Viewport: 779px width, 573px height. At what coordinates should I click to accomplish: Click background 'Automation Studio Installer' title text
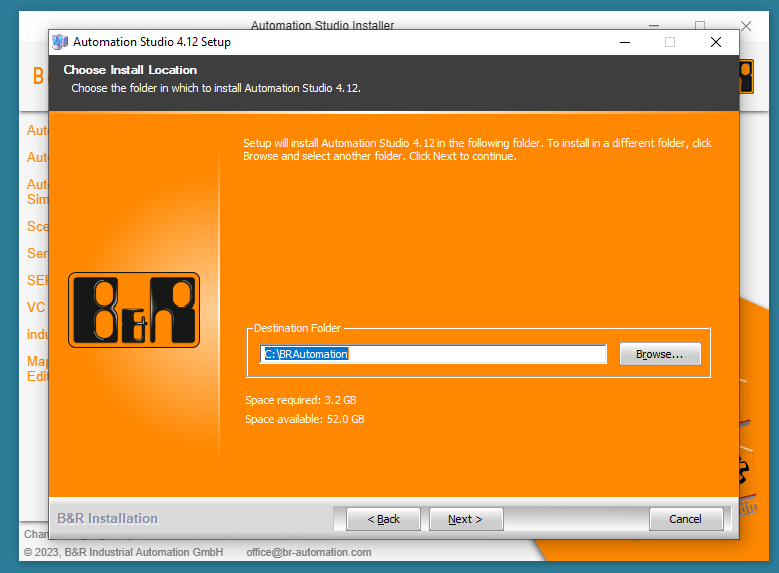click(x=322, y=25)
